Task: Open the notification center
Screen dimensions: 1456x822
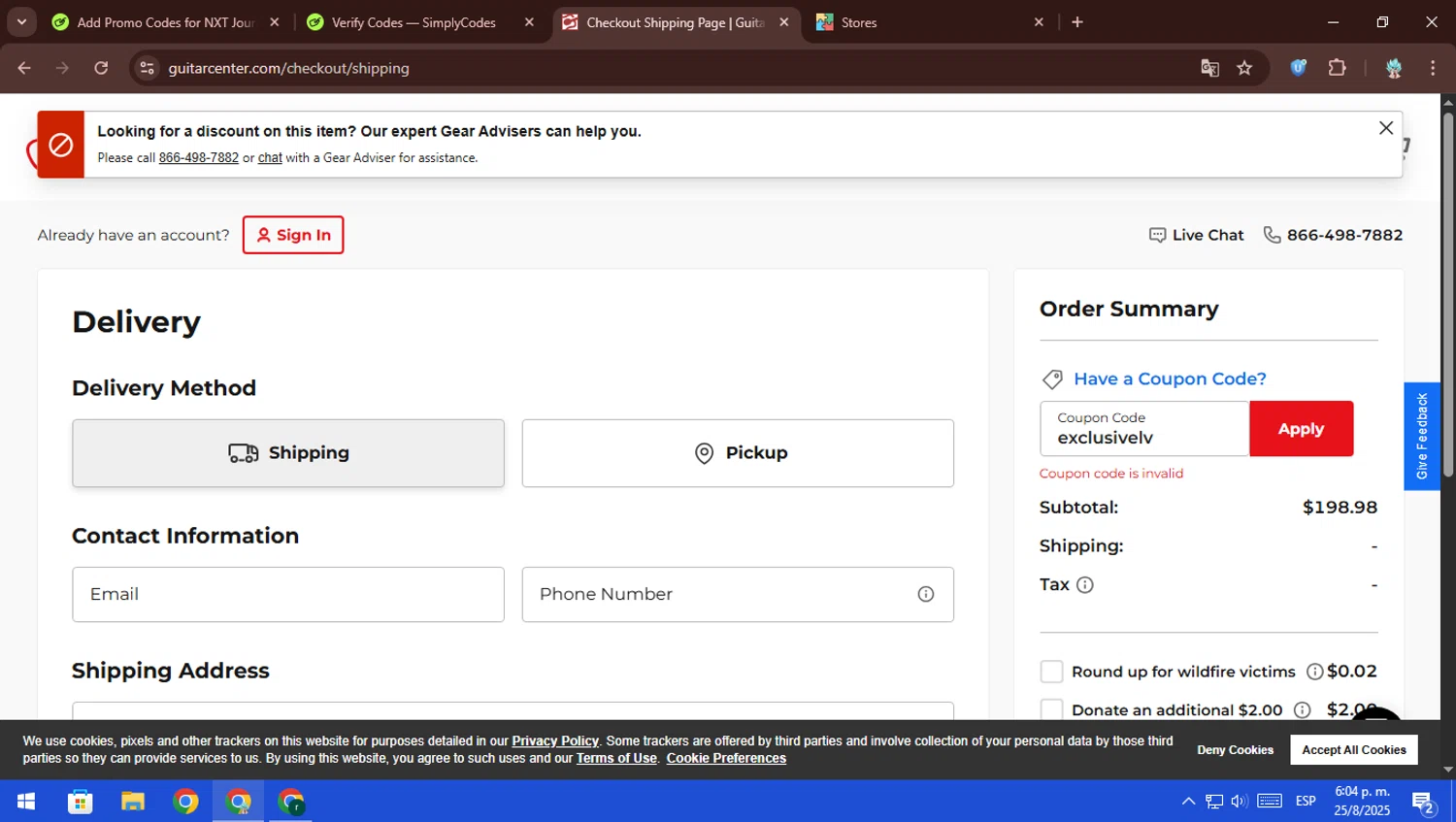Action: [1424, 802]
